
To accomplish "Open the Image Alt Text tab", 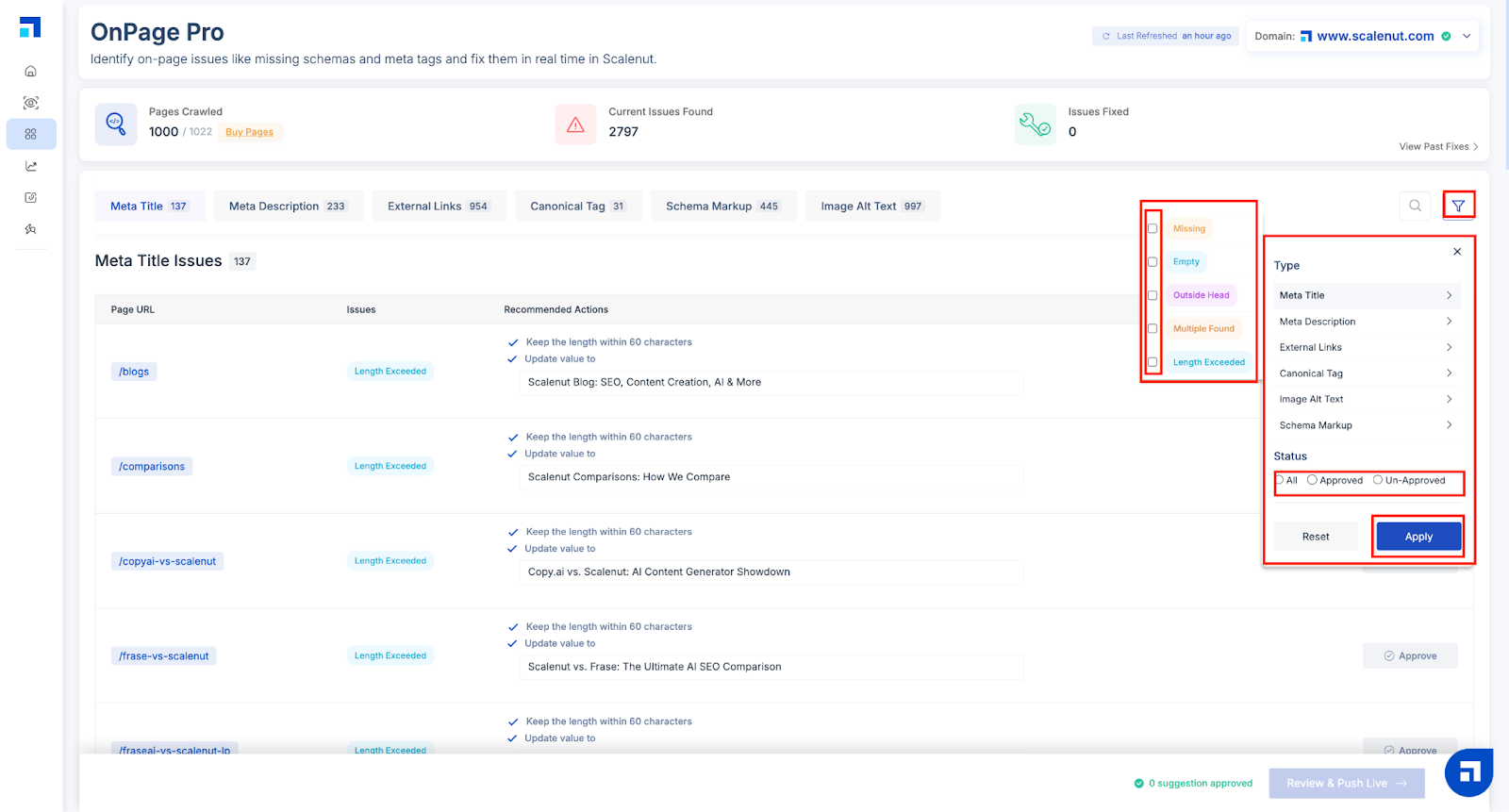I will 872,207.
